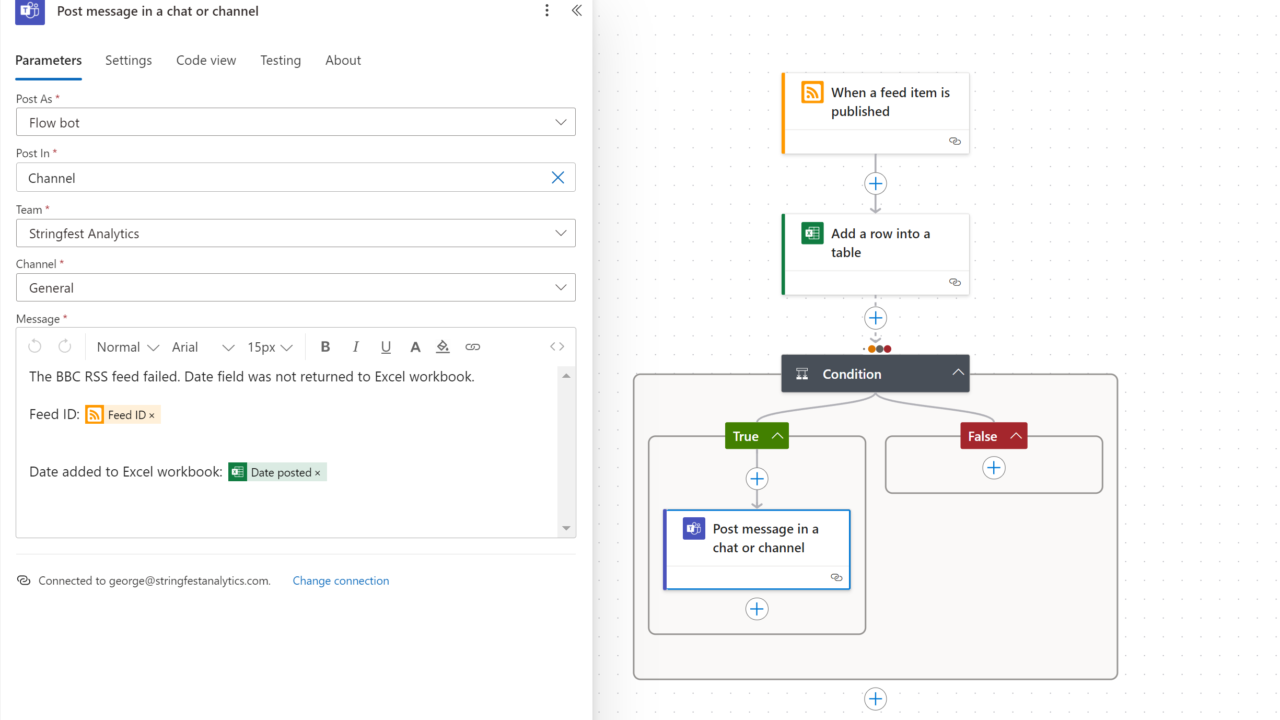Click the message text about BBC RSS feed
Image resolution: width=1280 pixels, height=720 pixels.
point(252,377)
